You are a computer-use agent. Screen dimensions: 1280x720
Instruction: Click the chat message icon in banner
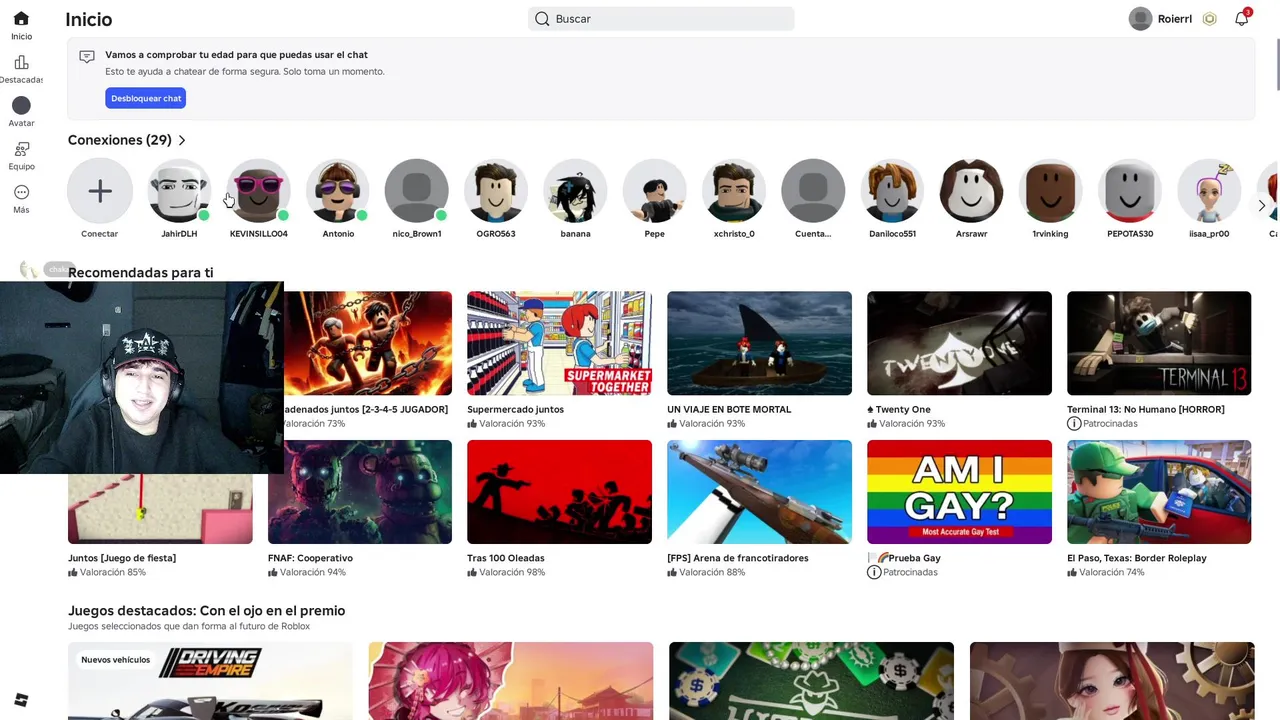87,57
